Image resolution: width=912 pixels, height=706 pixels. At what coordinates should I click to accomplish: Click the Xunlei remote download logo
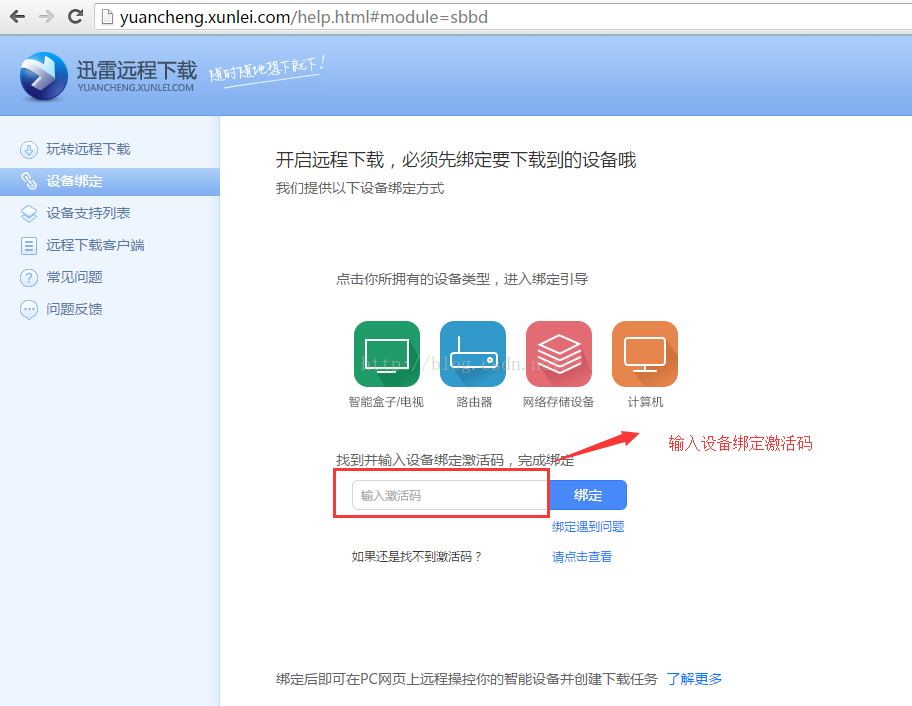pyautogui.click(x=44, y=76)
